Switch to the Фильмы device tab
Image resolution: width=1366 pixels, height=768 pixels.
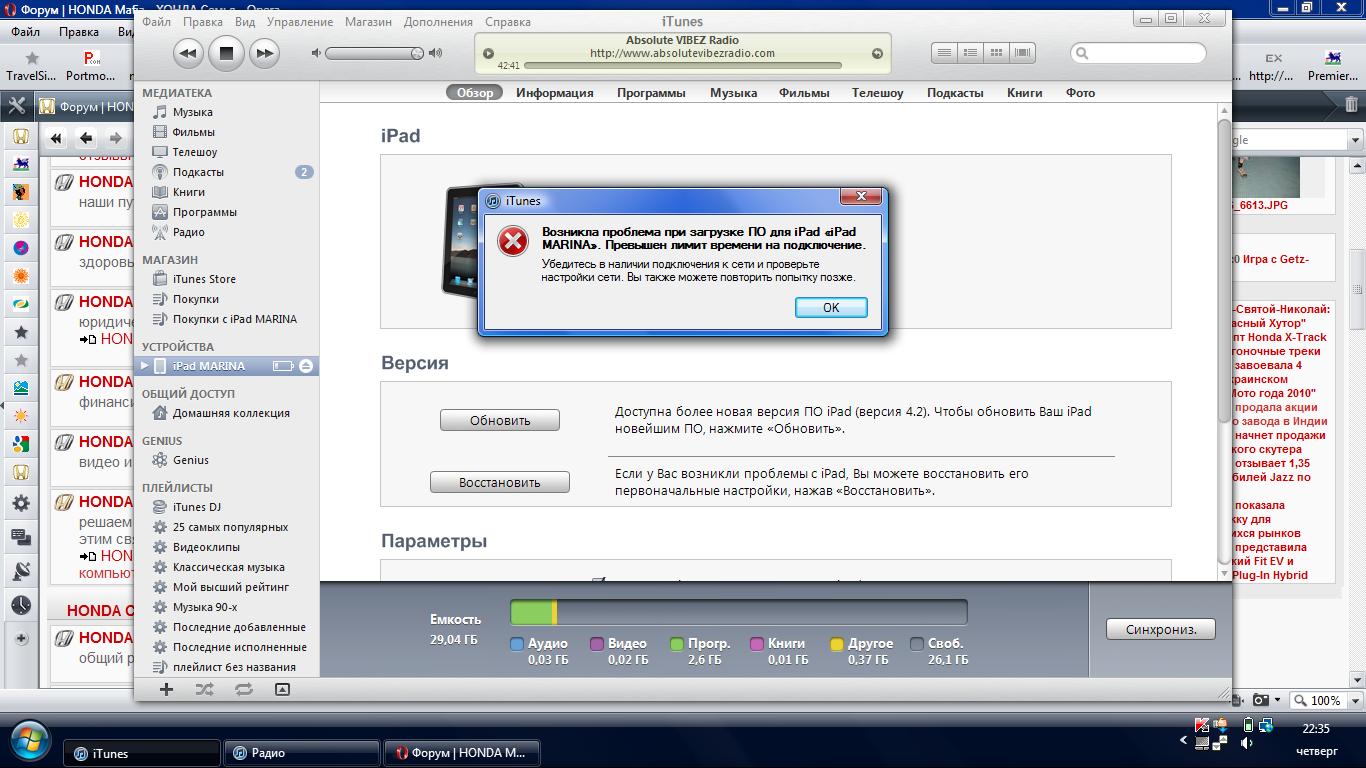click(804, 92)
